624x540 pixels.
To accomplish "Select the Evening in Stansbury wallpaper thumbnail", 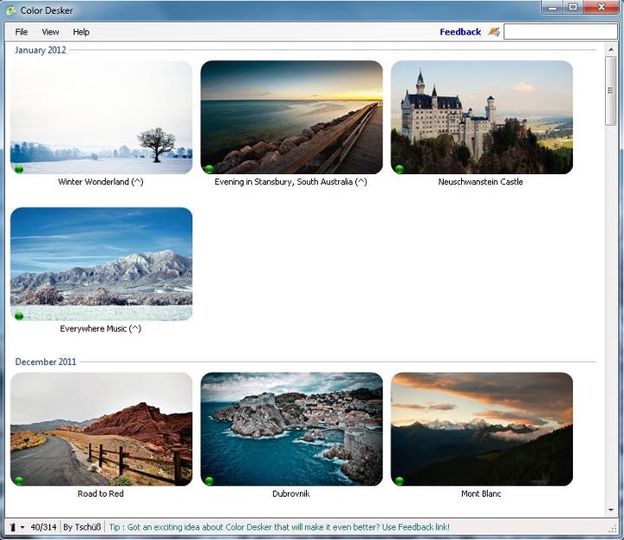I will 292,117.
